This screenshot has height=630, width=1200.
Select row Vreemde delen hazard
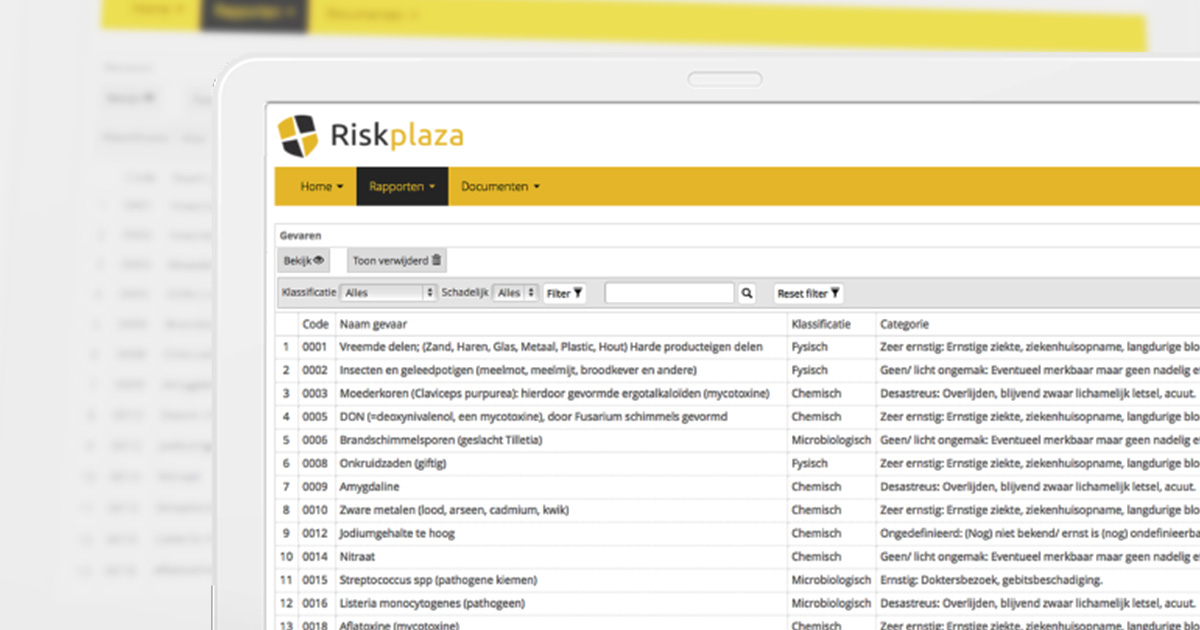(550, 347)
